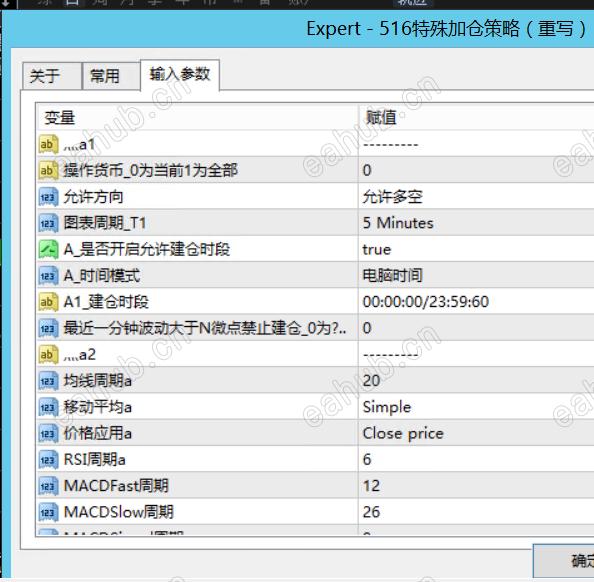This screenshot has width=594, height=582.
Task: Click the 确定 button
Action: [564, 561]
